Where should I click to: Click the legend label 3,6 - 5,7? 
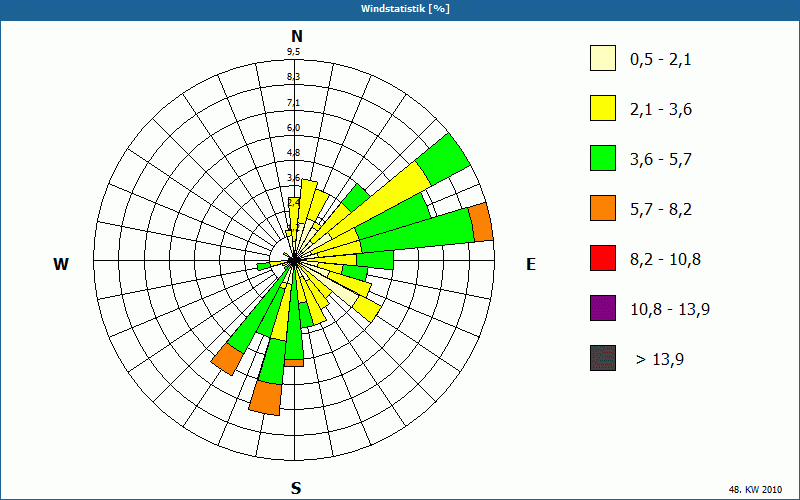click(x=661, y=160)
